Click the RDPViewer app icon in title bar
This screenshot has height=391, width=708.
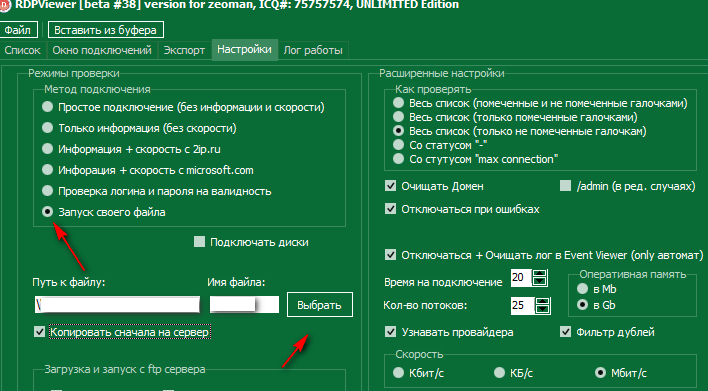point(5,5)
